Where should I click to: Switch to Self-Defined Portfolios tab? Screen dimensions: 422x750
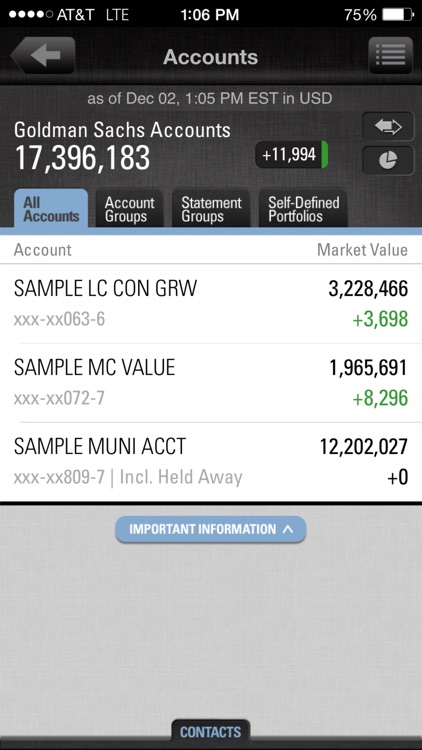303,209
